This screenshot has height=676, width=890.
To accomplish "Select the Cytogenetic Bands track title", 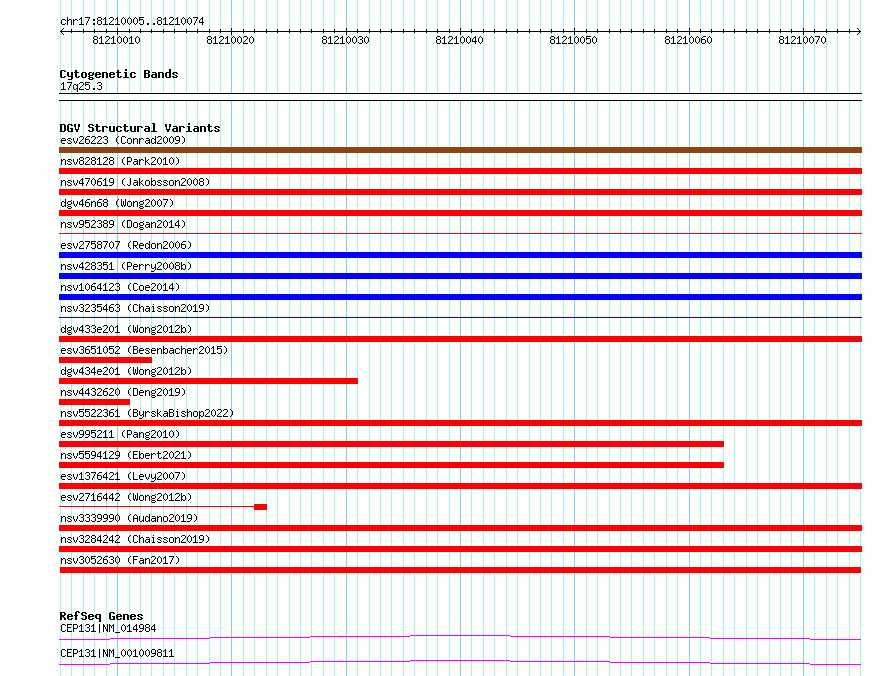I will [119, 74].
